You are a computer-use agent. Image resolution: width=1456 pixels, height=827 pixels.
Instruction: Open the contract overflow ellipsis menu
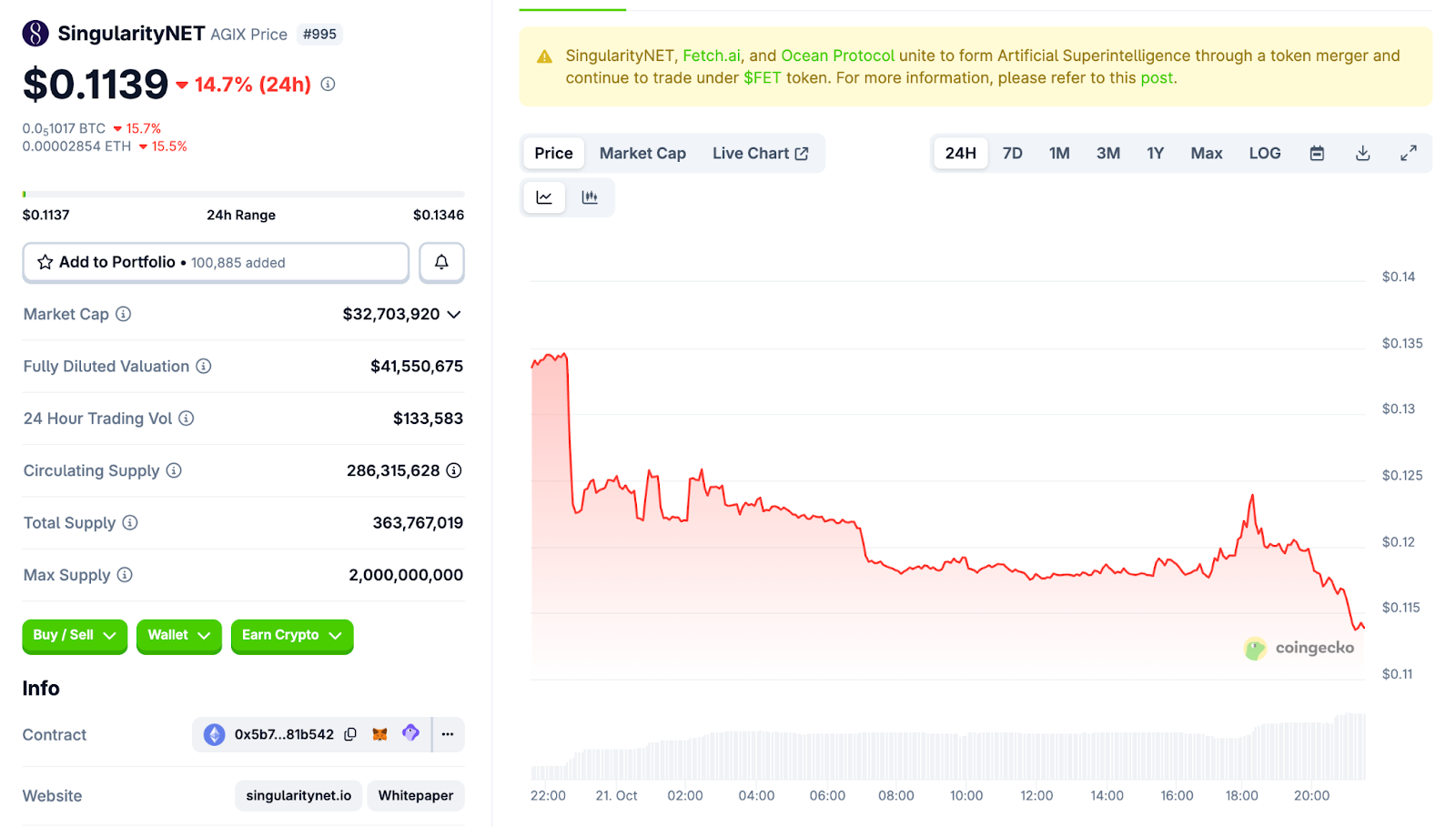pos(447,733)
